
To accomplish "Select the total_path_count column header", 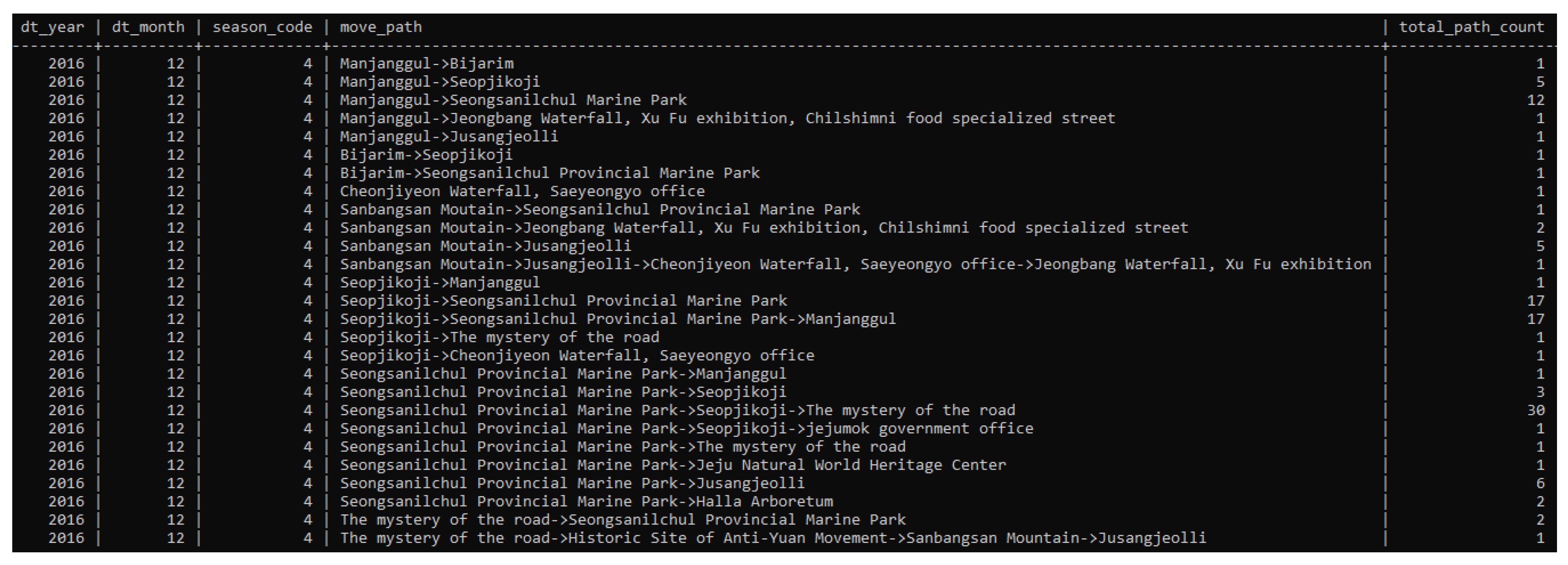I will click(x=1471, y=27).
